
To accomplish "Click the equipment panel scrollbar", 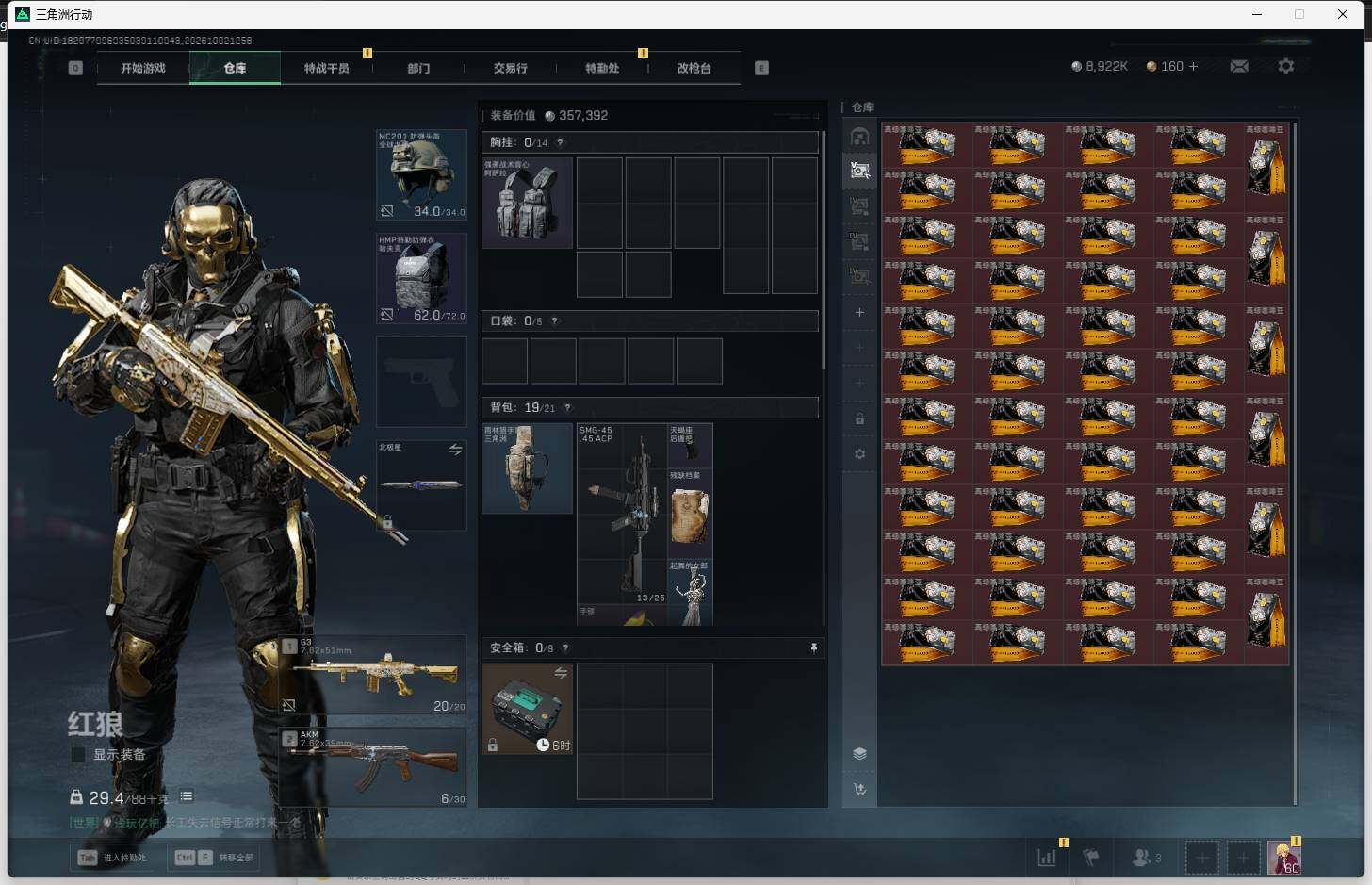I will [824, 250].
